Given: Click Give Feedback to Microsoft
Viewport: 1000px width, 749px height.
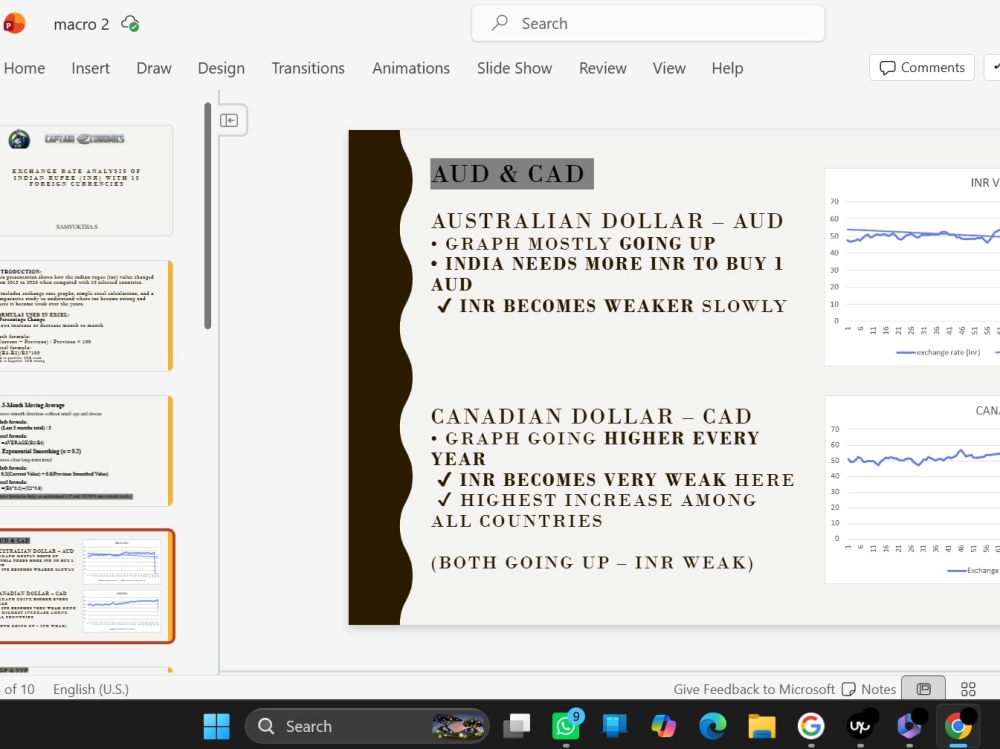Looking at the screenshot, I should [x=754, y=689].
